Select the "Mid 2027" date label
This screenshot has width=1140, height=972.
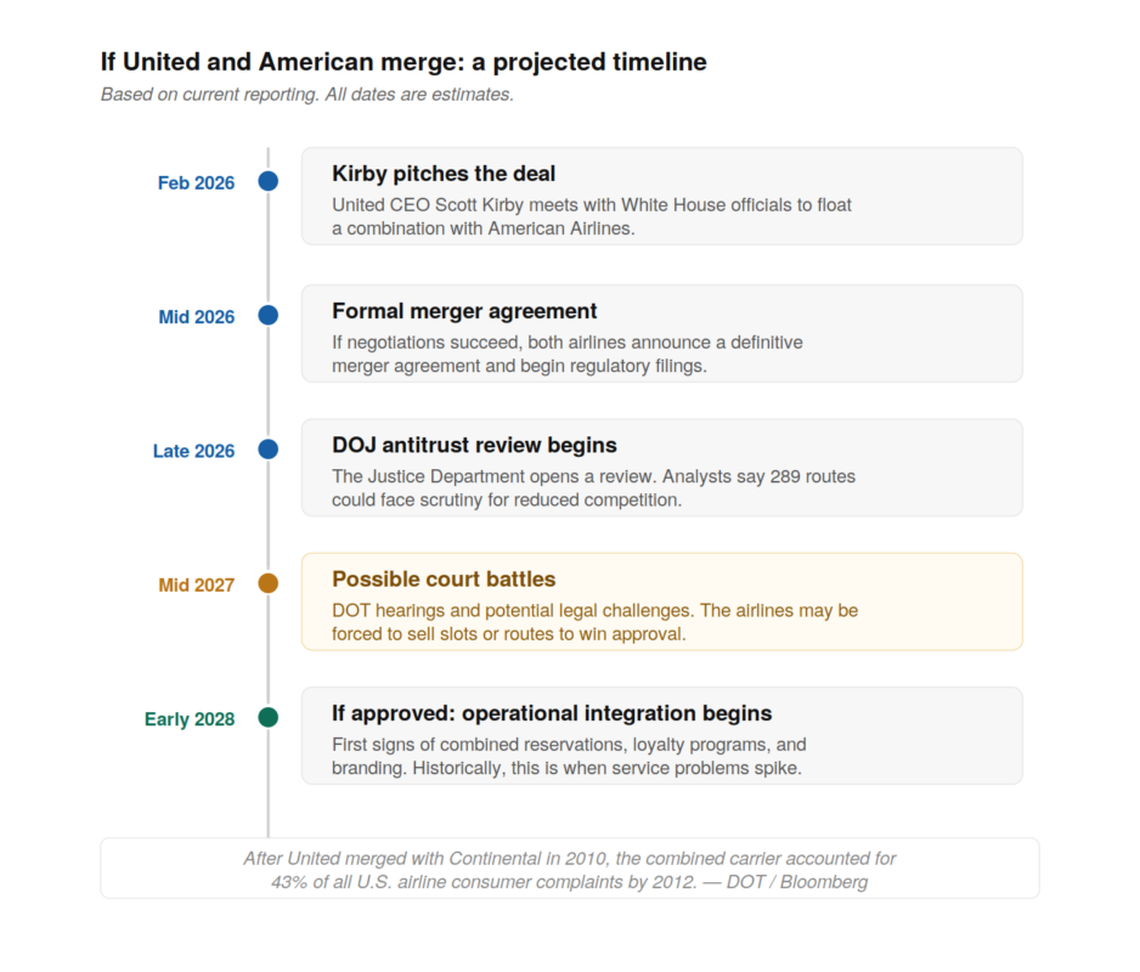pos(196,585)
